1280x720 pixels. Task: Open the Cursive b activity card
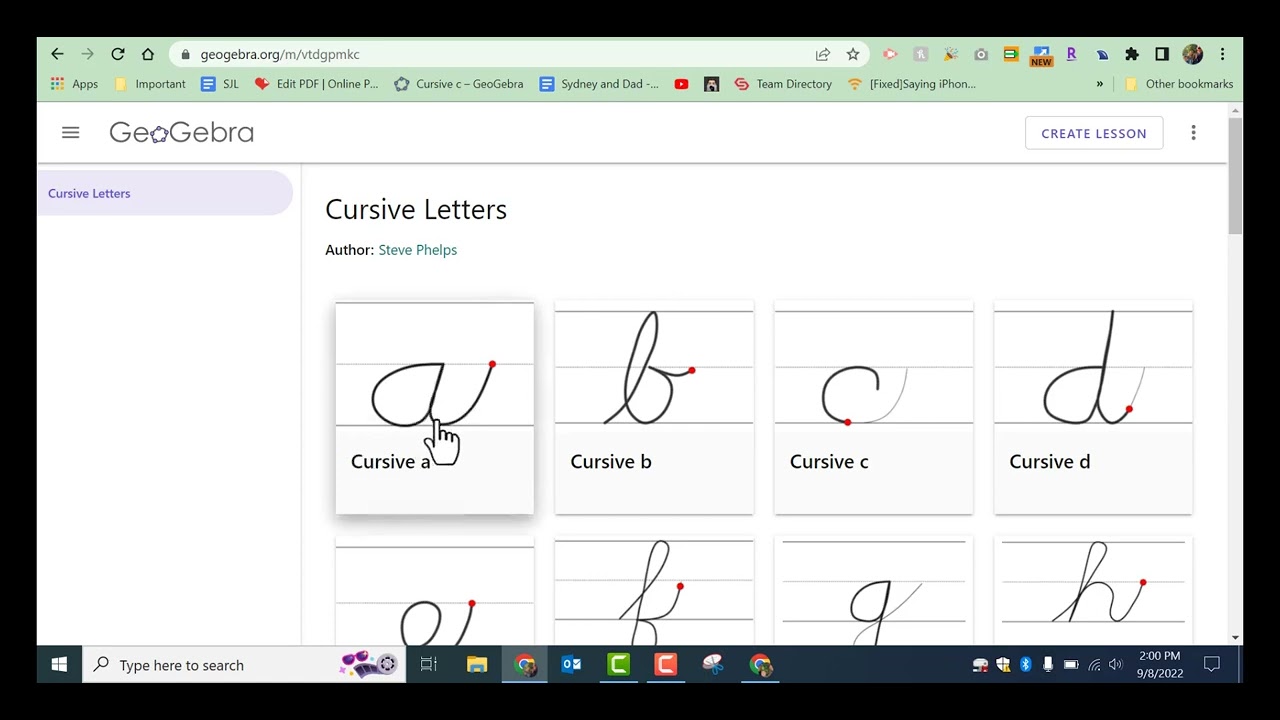[654, 407]
